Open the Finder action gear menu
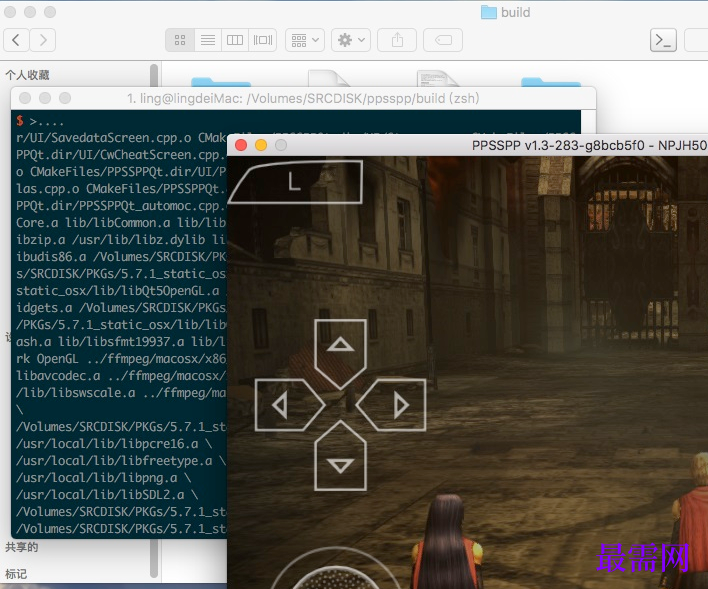 pos(351,40)
